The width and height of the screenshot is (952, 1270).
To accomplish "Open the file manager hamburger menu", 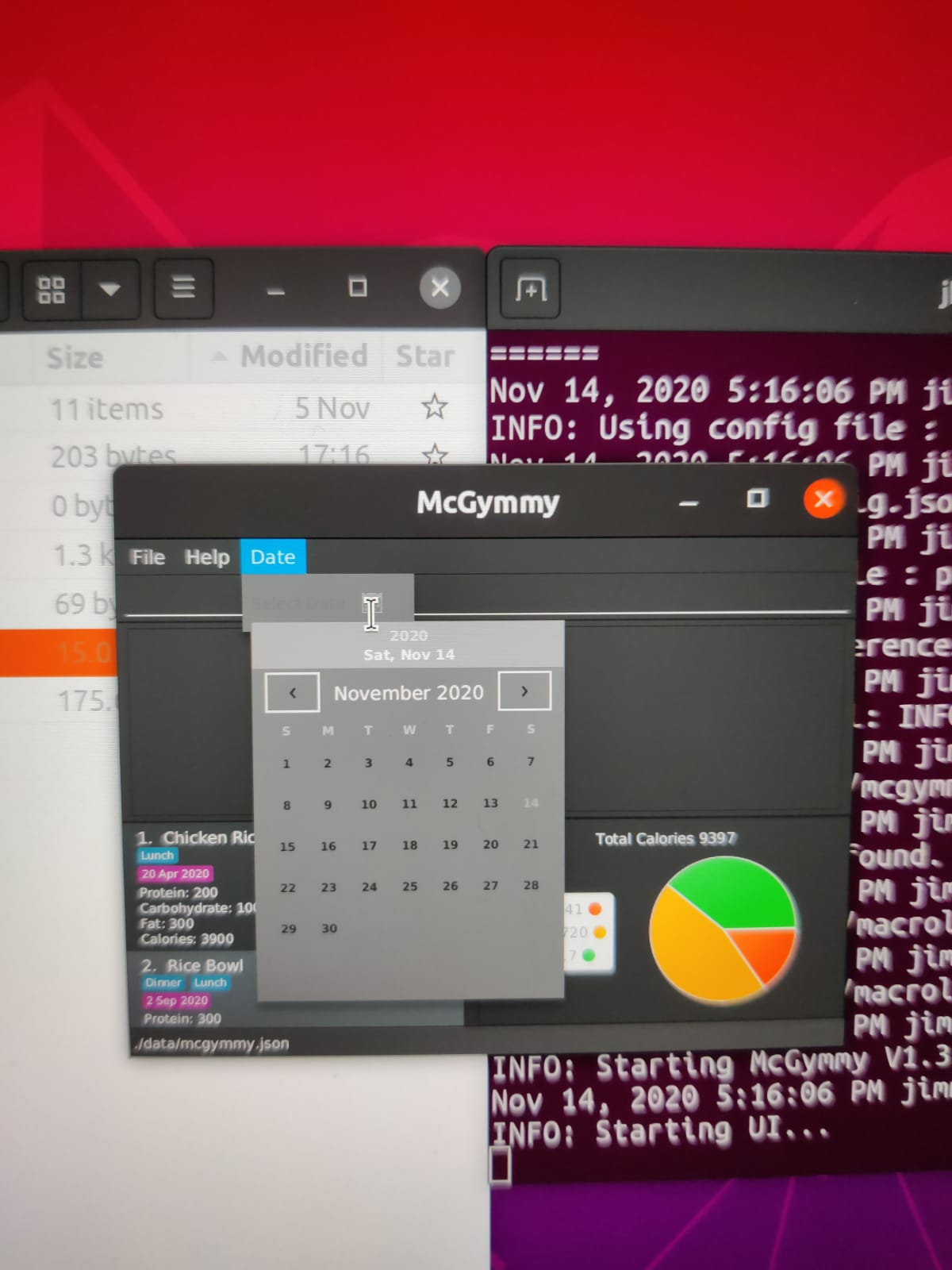I will [183, 287].
